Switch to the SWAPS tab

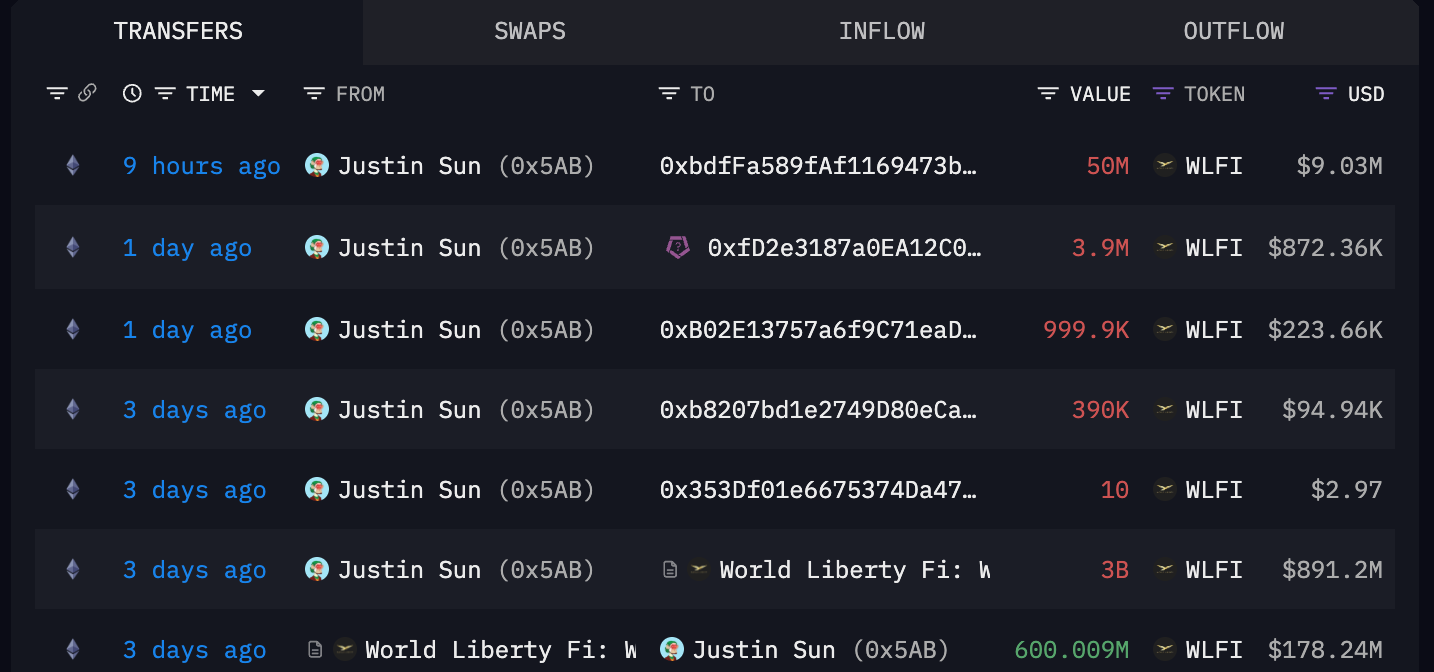click(x=529, y=31)
